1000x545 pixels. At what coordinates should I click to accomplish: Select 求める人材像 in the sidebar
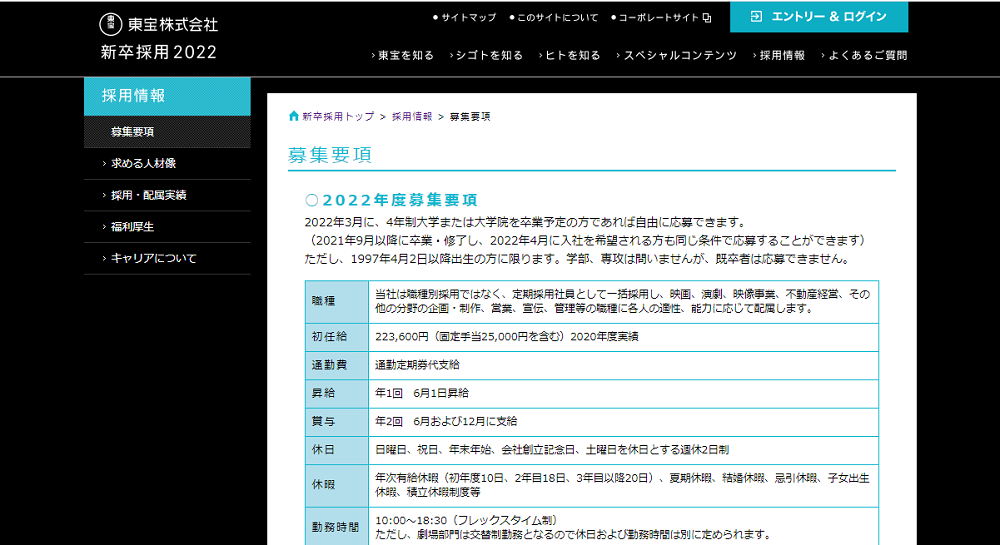(x=167, y=164)
